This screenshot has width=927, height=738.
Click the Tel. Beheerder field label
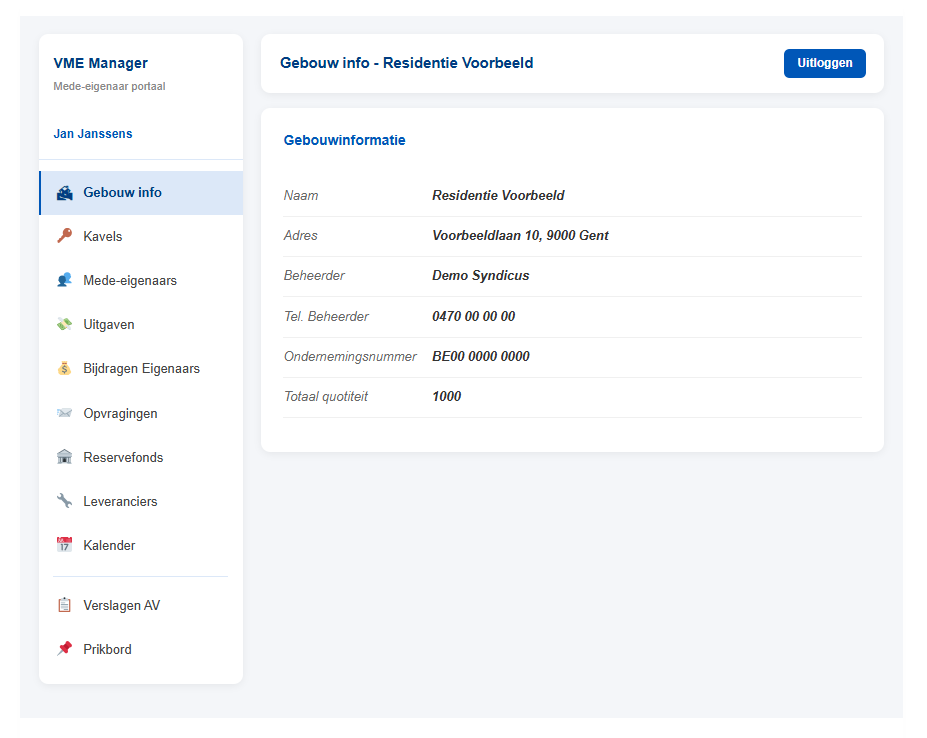tap(326, 316)
